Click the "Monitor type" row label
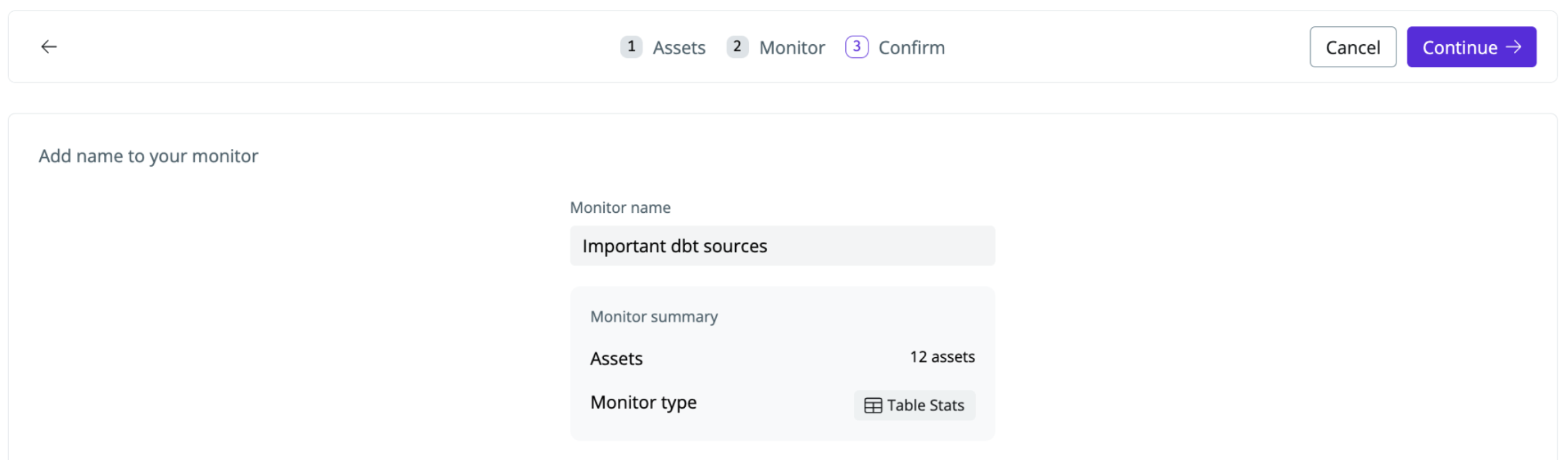Screen dimensions: 1568x460 coord(643,402)
